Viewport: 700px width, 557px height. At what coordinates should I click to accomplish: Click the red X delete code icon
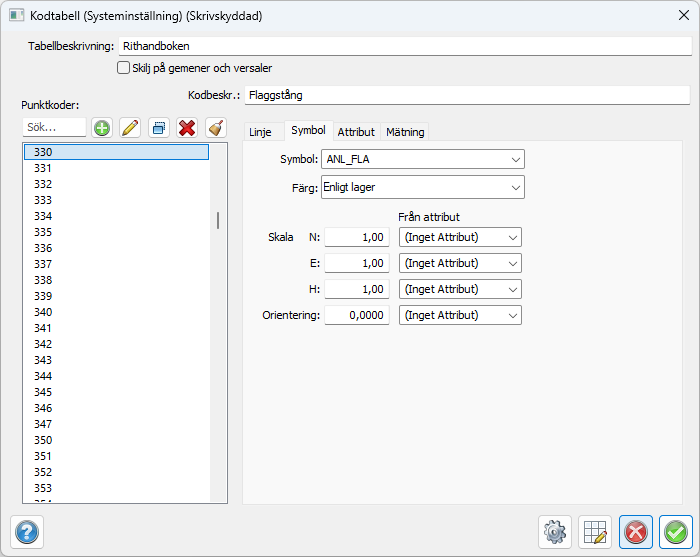[187, 128]
